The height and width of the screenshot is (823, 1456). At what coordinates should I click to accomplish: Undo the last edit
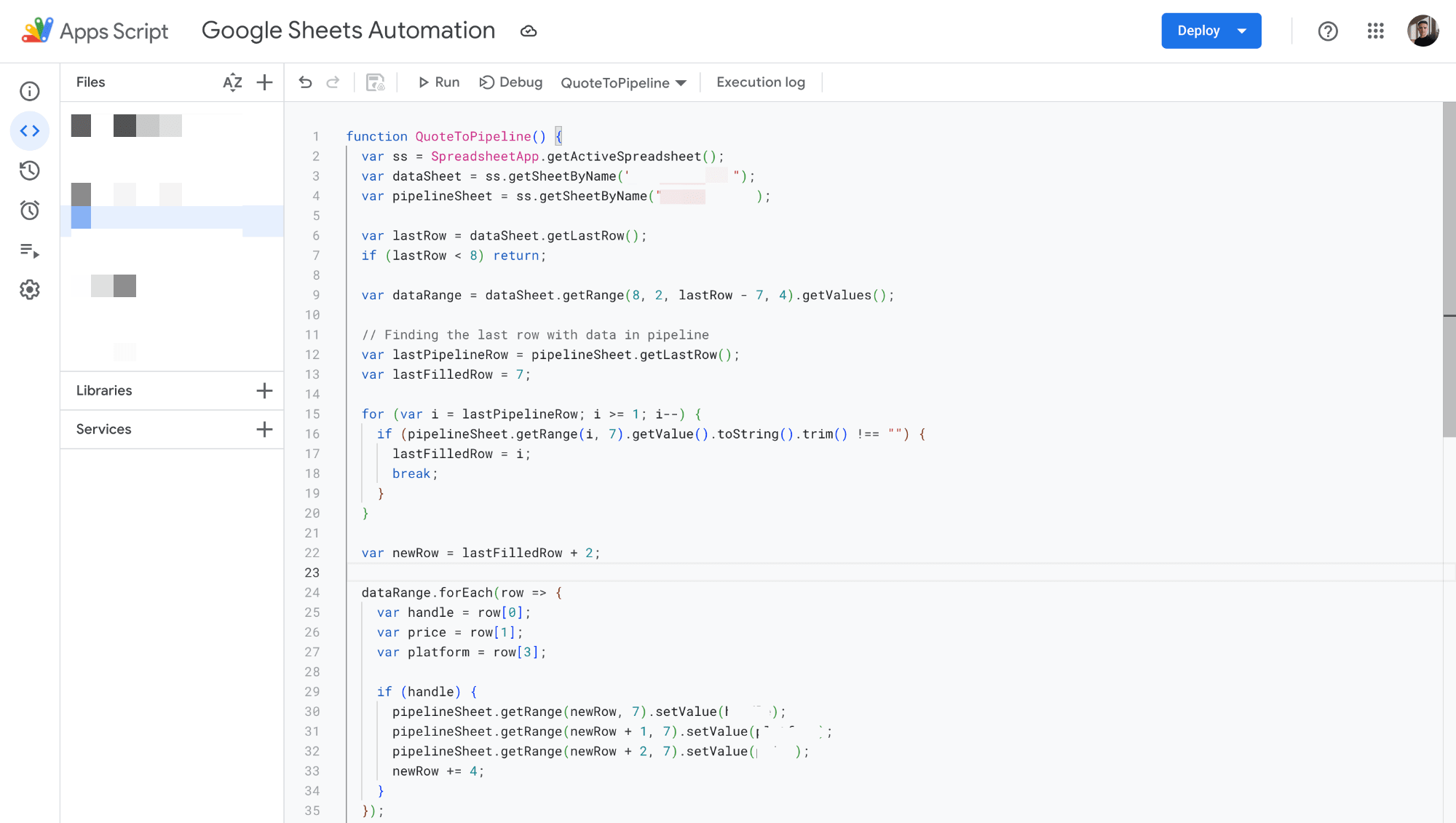click(306, 82)
